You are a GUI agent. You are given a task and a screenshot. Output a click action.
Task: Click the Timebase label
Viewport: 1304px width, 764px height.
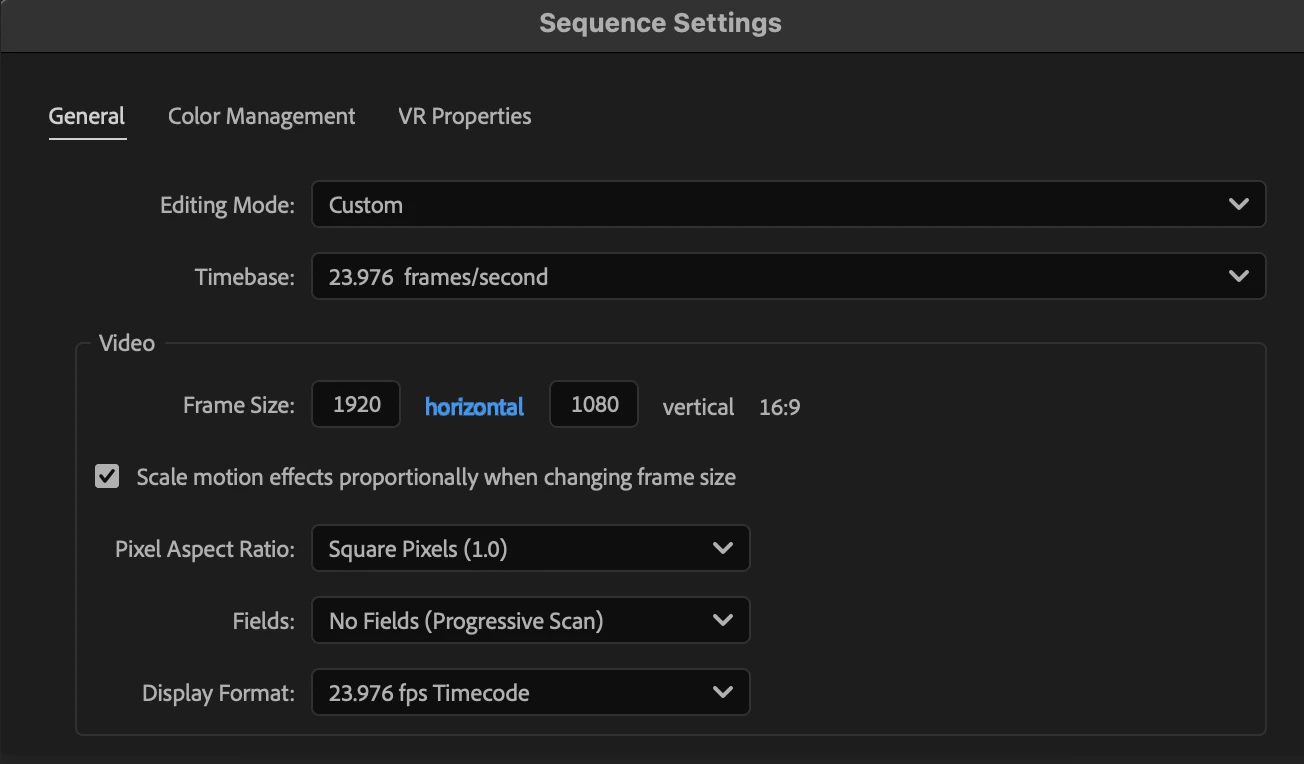tap(244, 277)
